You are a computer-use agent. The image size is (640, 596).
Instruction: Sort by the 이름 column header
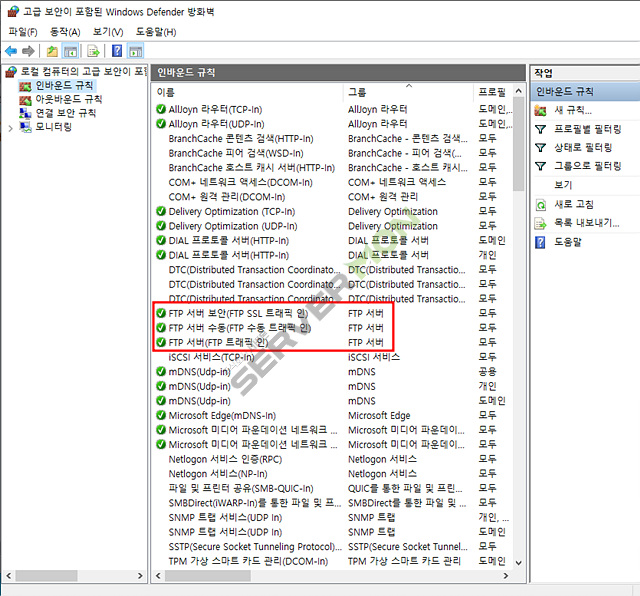[x=166, y=92]
